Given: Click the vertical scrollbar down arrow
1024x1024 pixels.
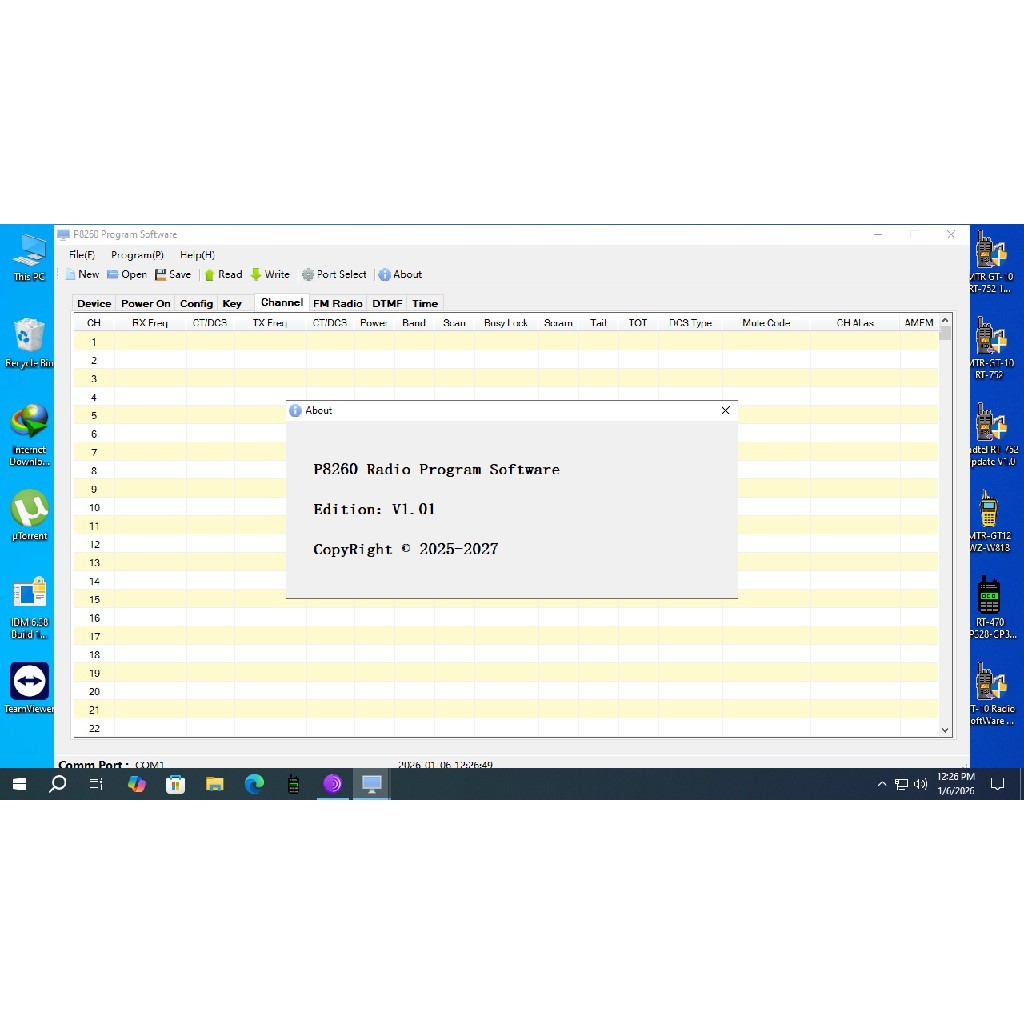Looking at the screenshot, I should point(943,729).
